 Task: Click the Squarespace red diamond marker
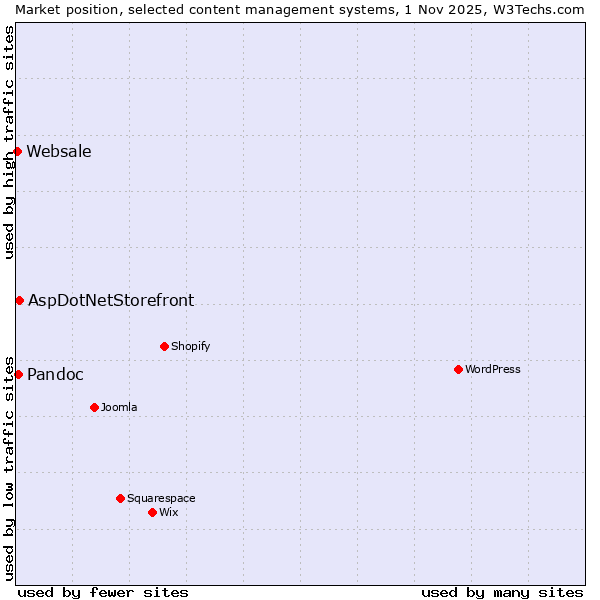click(120, 498)
